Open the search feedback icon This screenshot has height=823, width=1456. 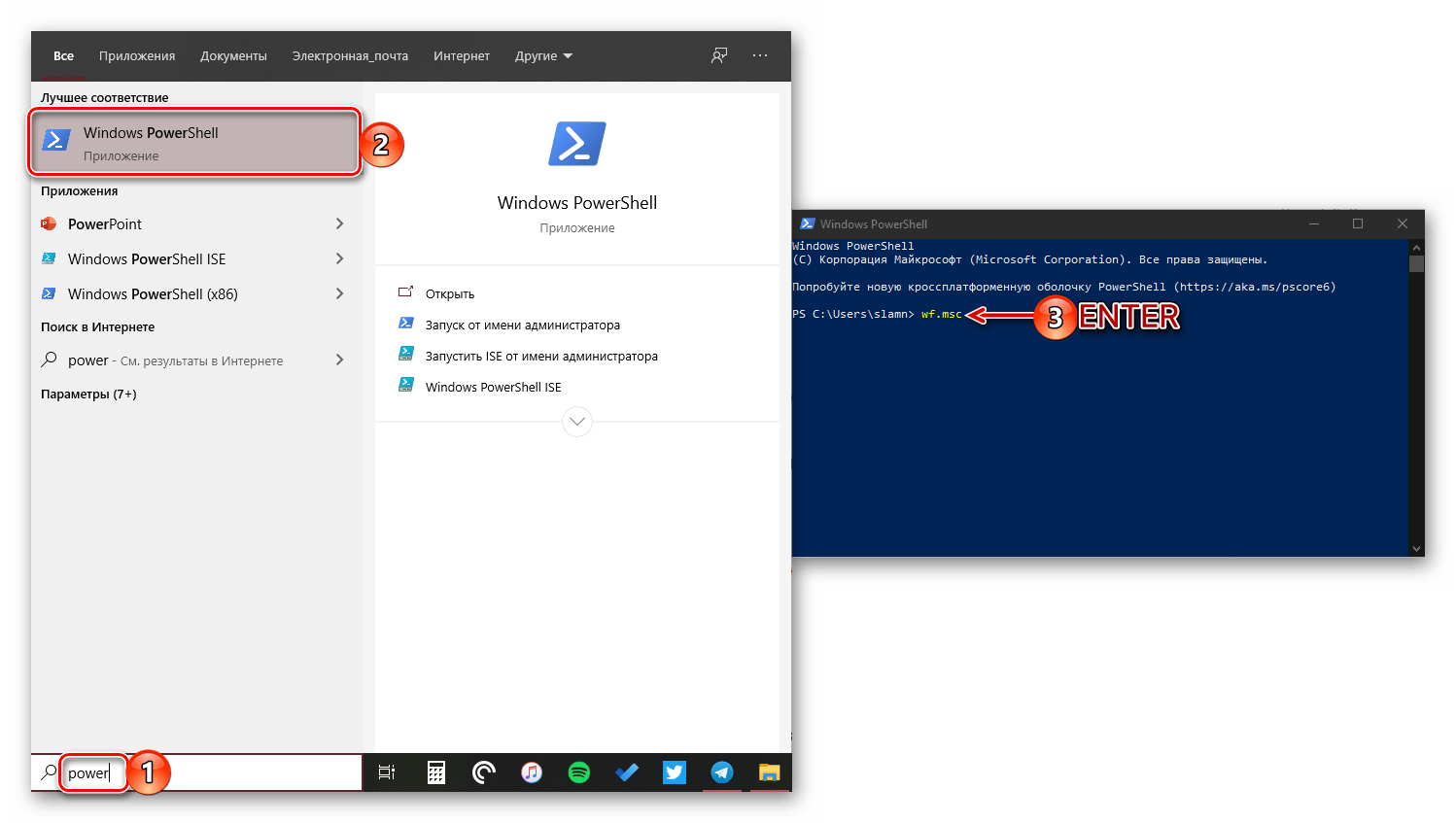click(718, 56)
